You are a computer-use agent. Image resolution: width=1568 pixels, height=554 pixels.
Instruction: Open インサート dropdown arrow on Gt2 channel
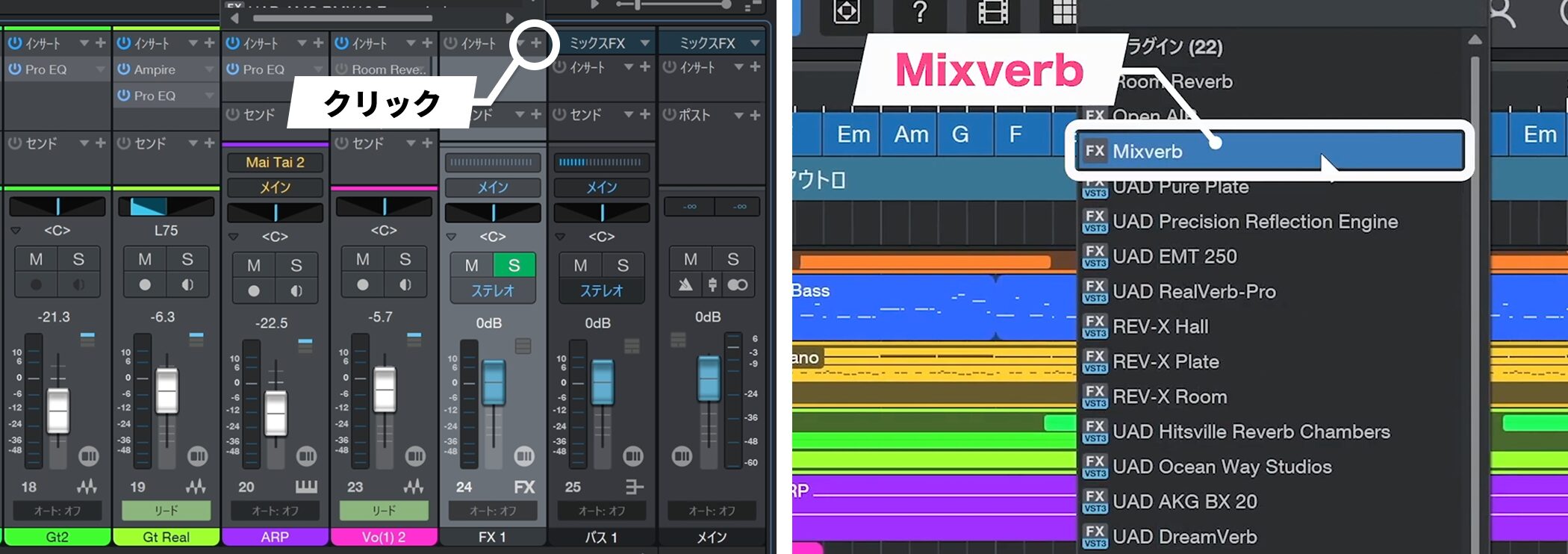[84, 43]
